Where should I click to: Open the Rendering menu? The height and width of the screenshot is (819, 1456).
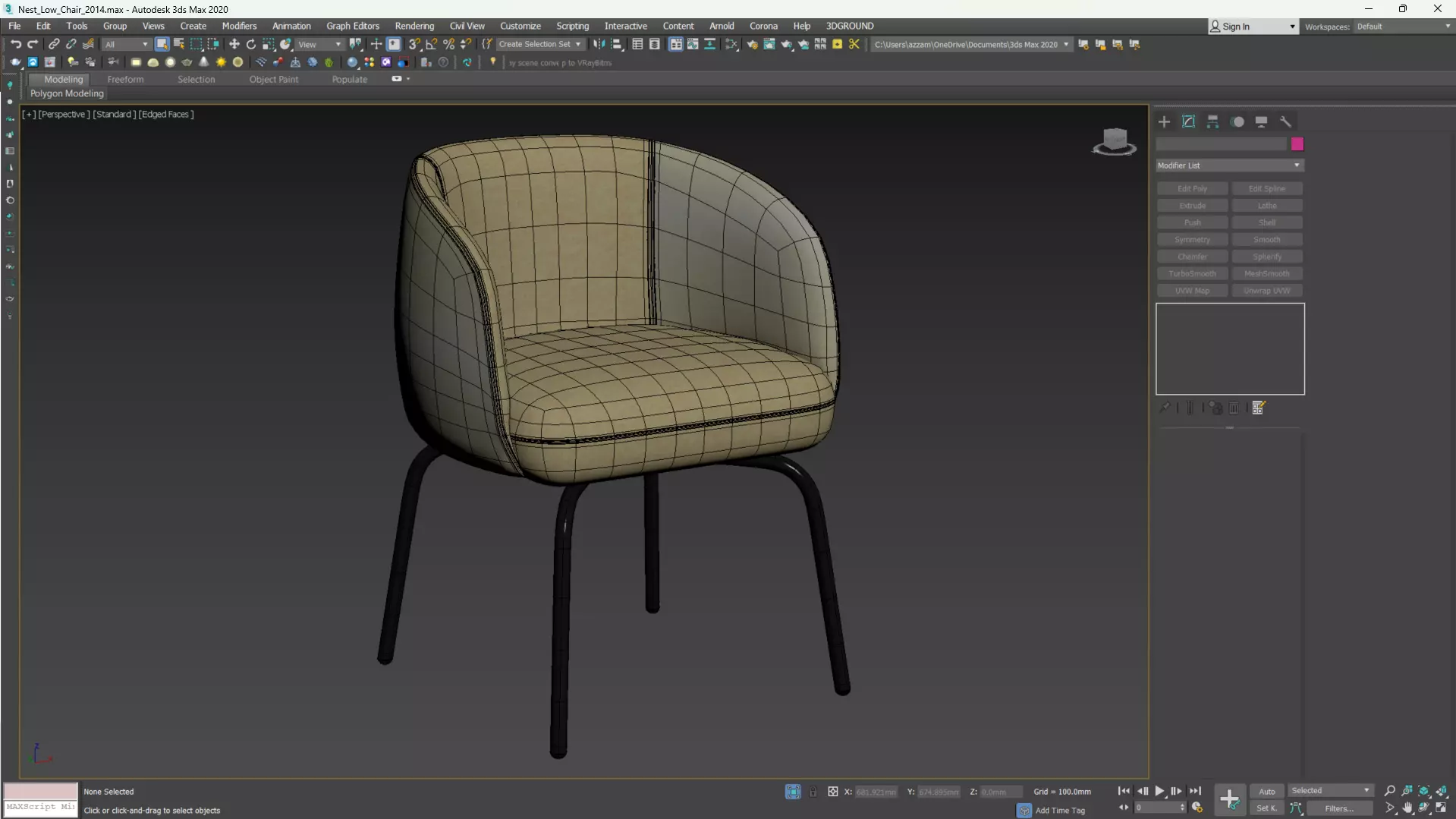[x=414, y=26]
